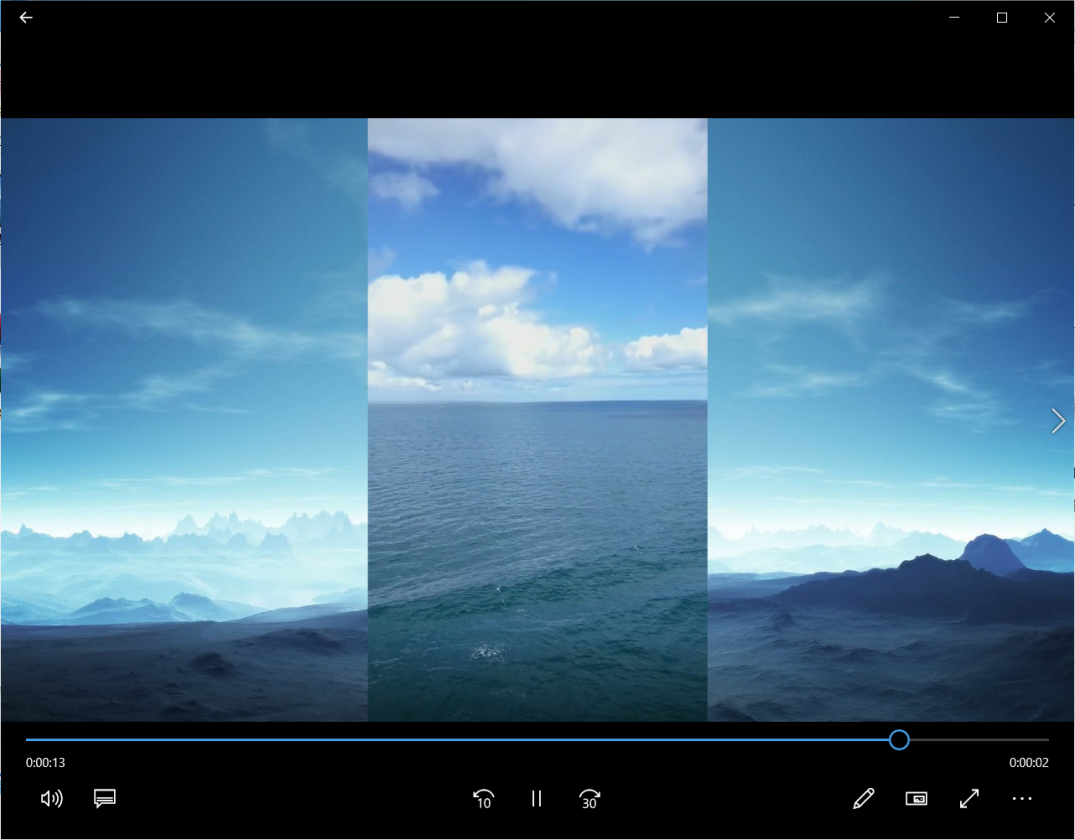Viewport: 1075px width, 840px height.
Task: Open the three-dot more options menu
Action: click(x=1021, y=798)
